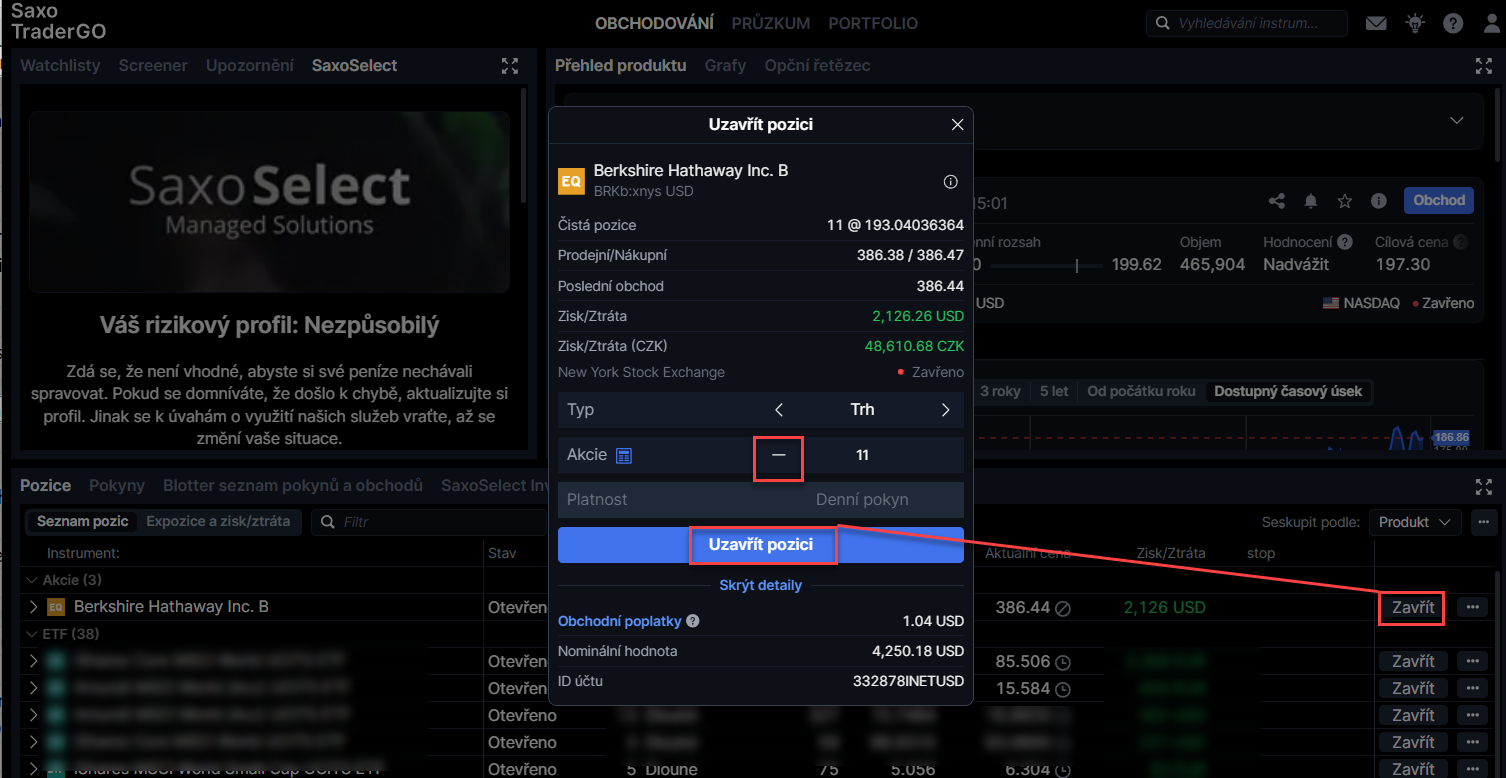Open the OBCHODOVÁNÍ main tab
The height and width of the screenshot is (778, 1506).
click(x=654, y=23)
